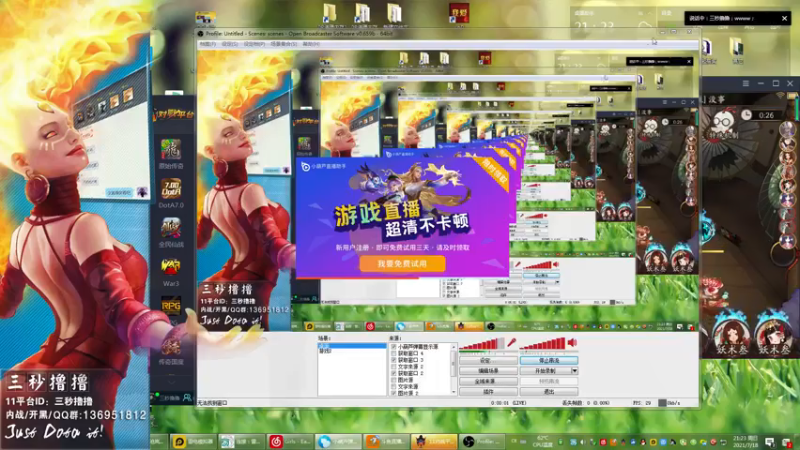Click the sources list scroll-up arrow

pyautogui.click(x=454, y=347)
